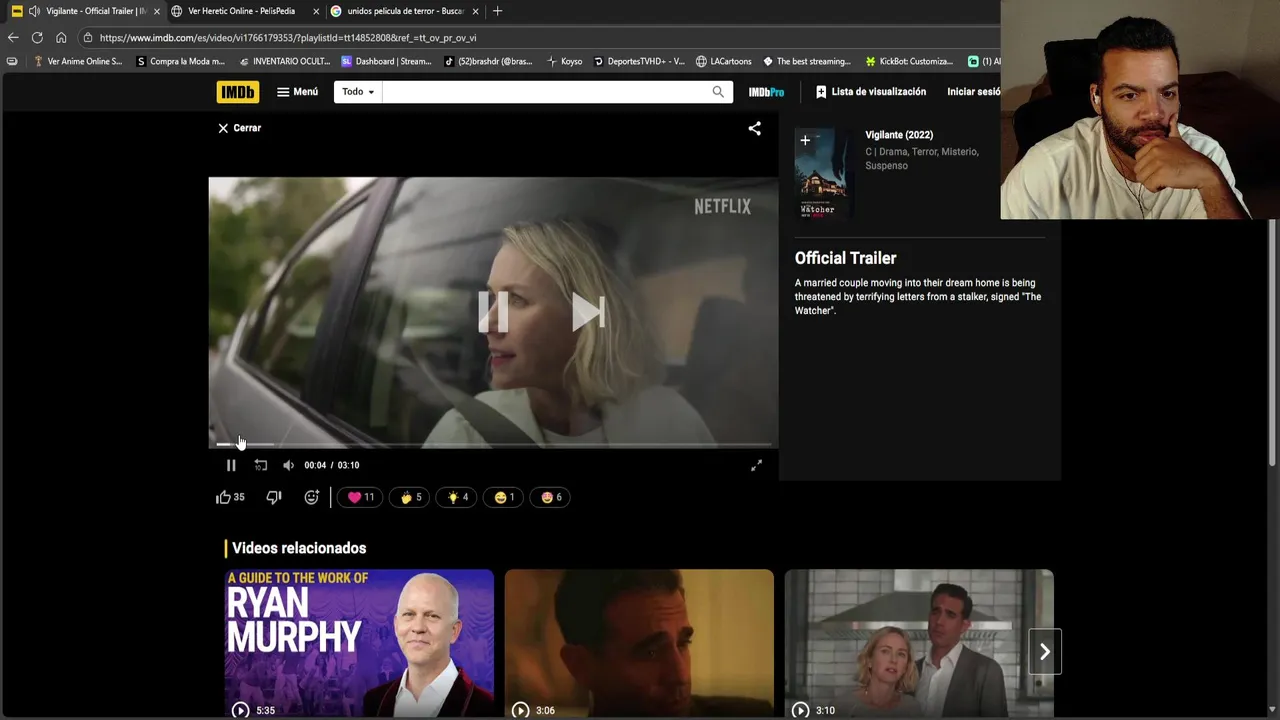Click Iniciar sesión
Viewport: 1280px width, 720px height.
[x=973, y=92]
